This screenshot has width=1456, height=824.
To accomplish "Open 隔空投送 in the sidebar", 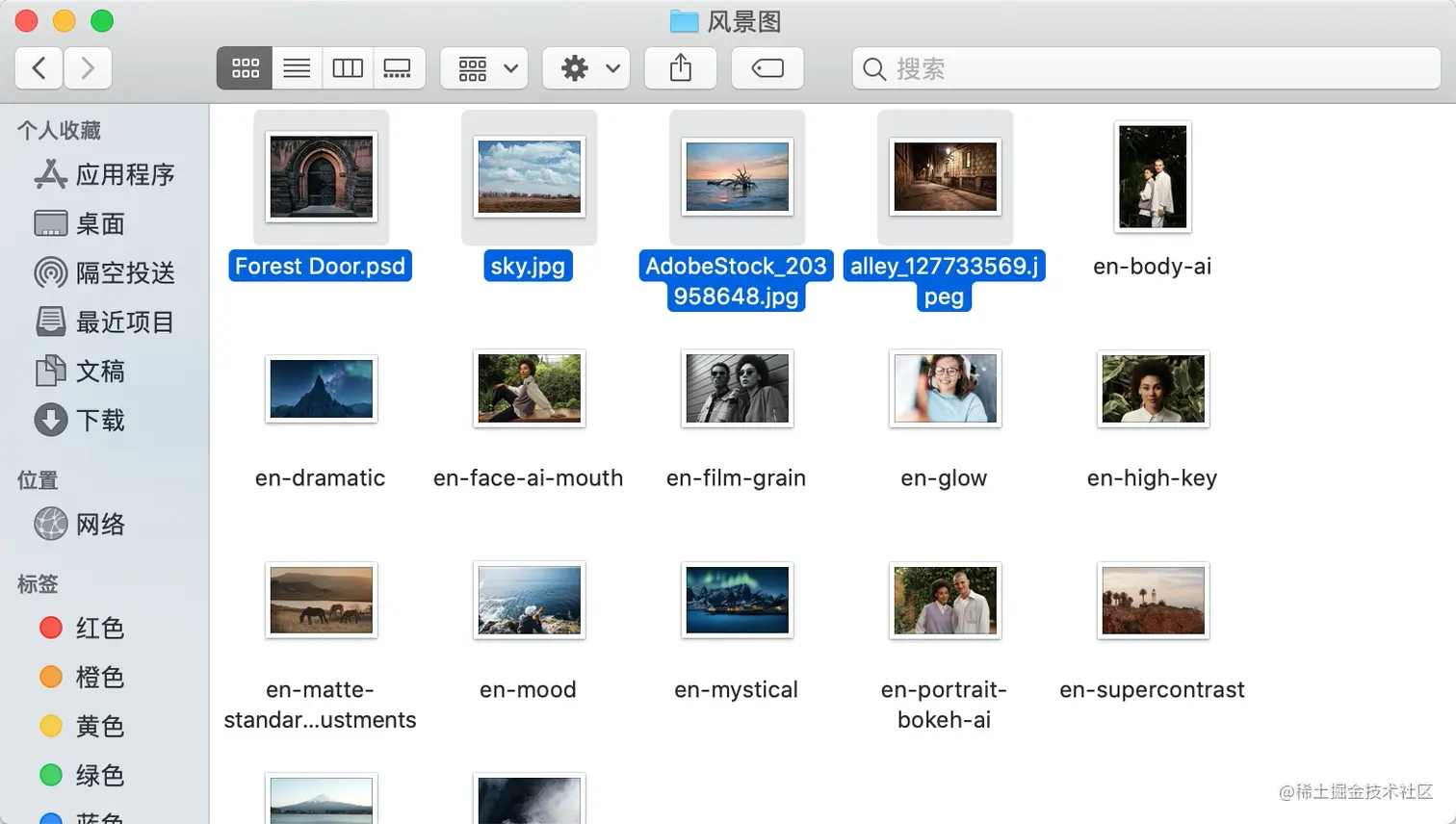I will pos(104,272).
